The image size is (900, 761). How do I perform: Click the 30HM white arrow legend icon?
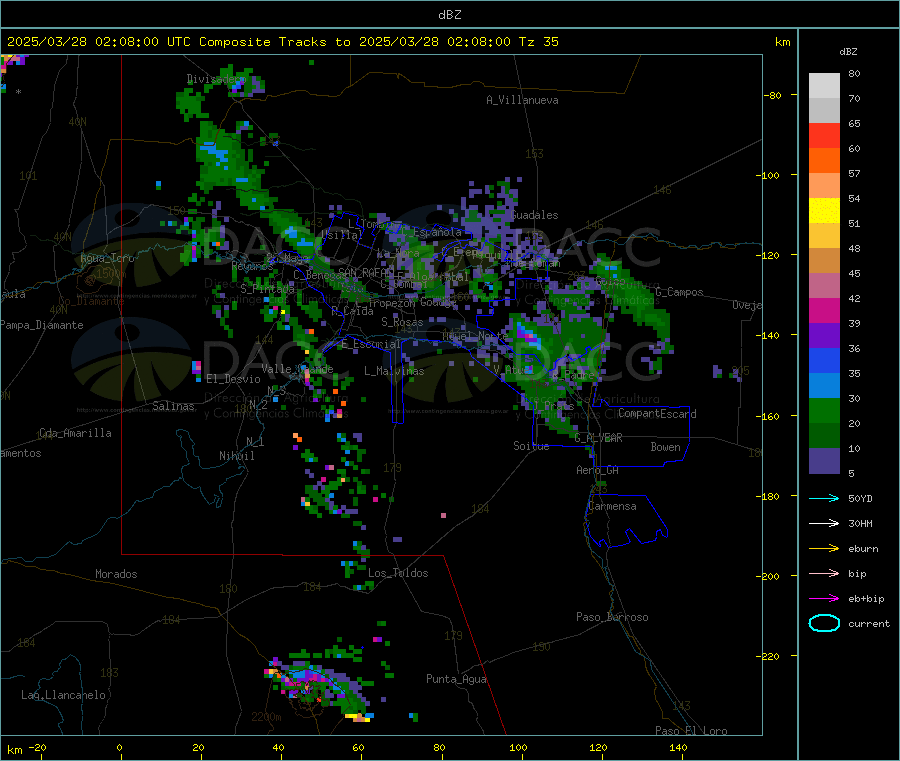(824, 523)
